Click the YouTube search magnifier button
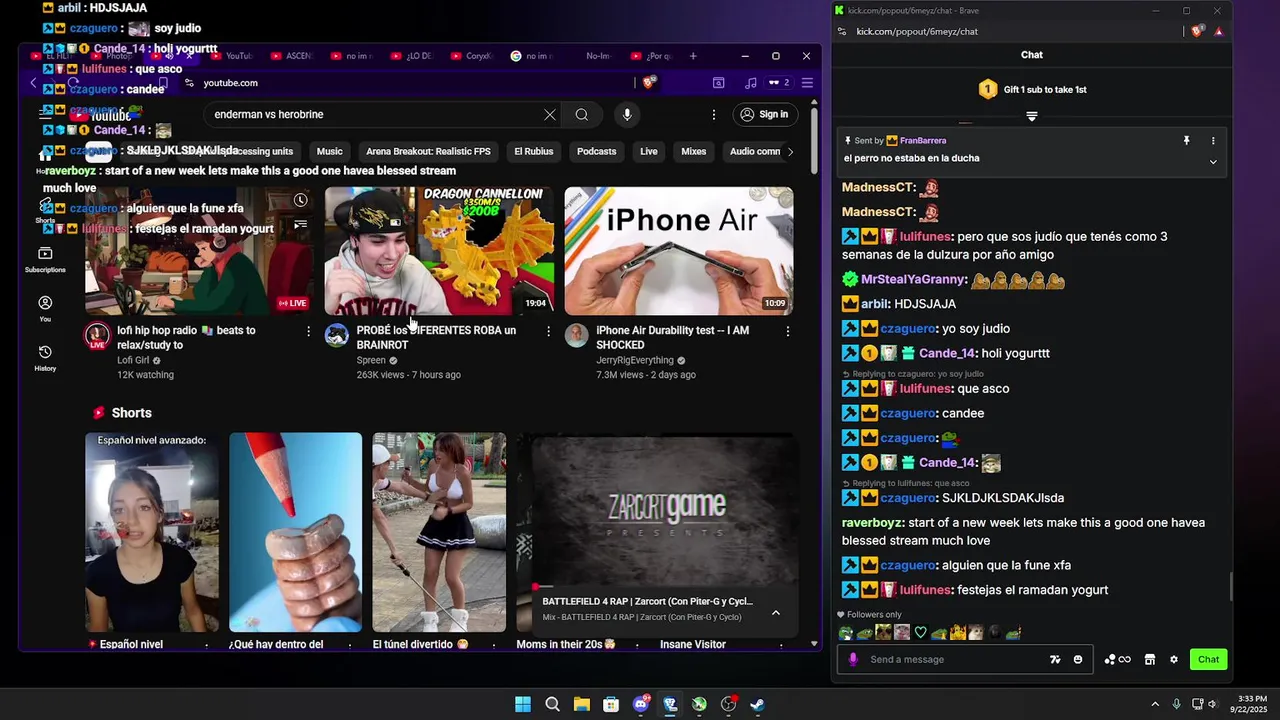Image resolution: width=1280 pixels, height=720 pixels. click(x=581, y=114)
